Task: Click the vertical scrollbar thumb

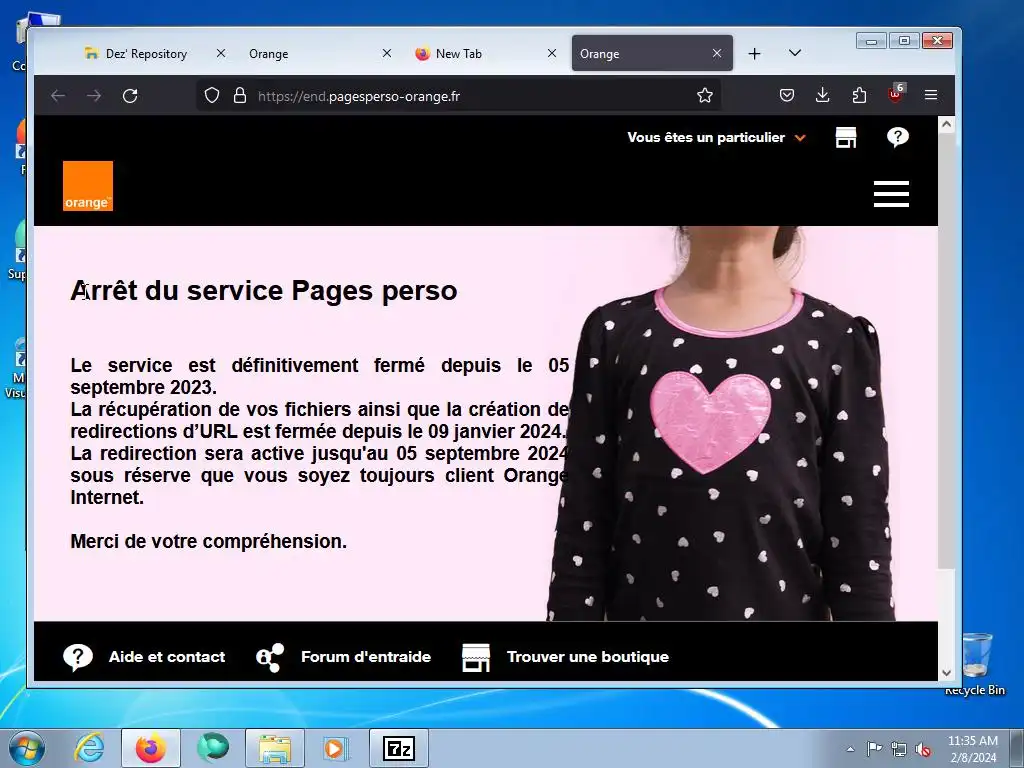Action: pyautogui.click(x=946, y=351)
